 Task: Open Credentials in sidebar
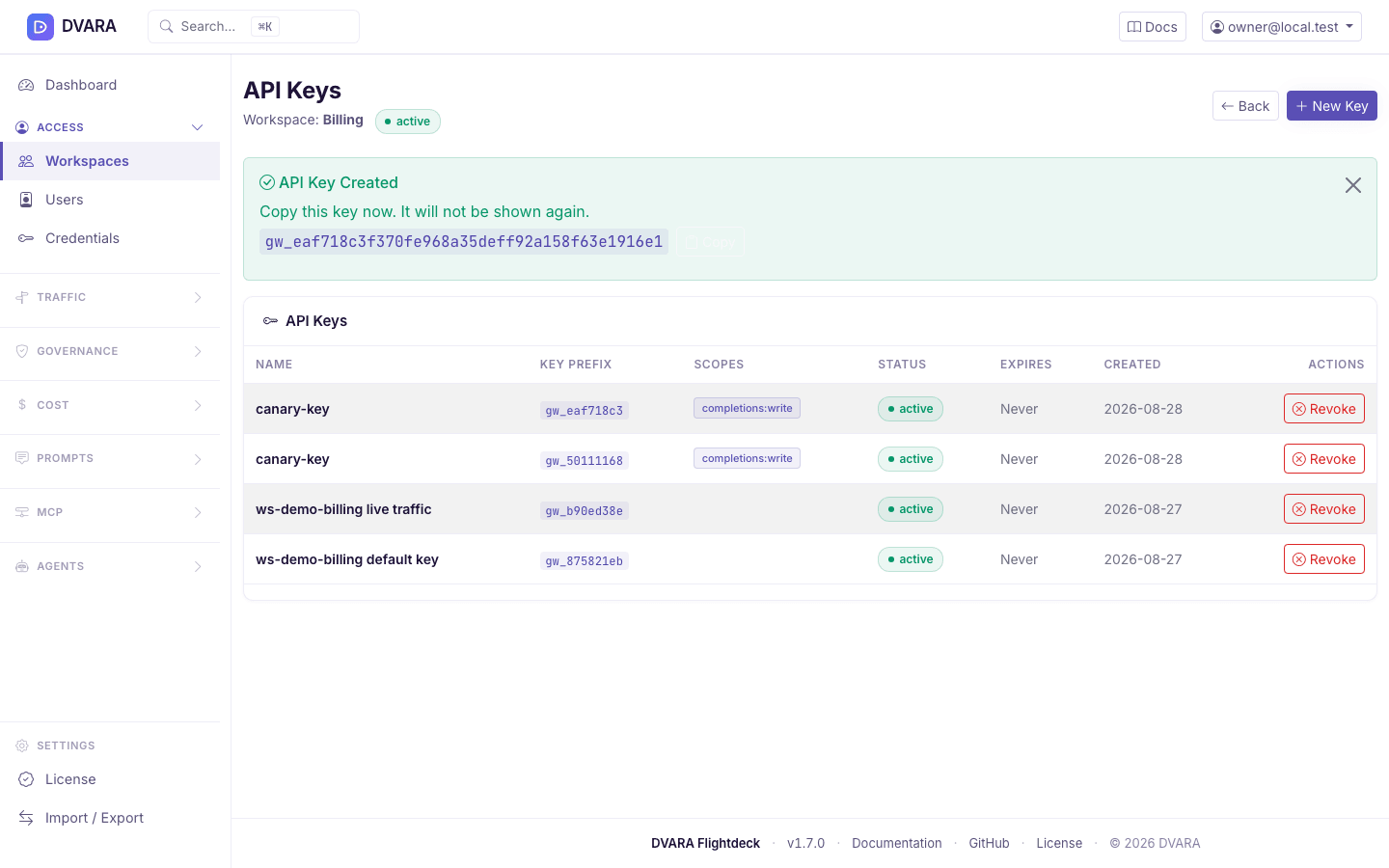point(110,238)
